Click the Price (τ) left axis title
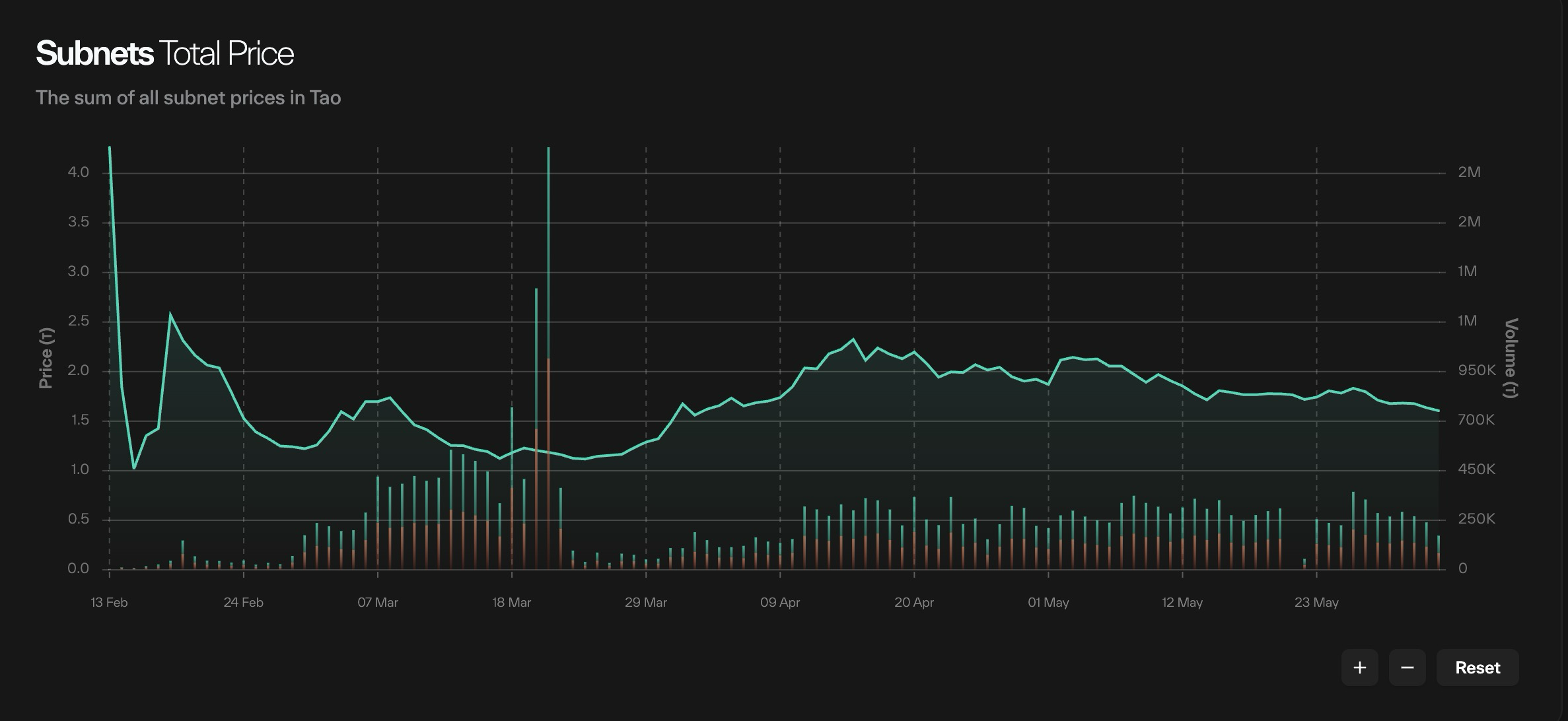 pyautogui.click(x=46, y=358)
